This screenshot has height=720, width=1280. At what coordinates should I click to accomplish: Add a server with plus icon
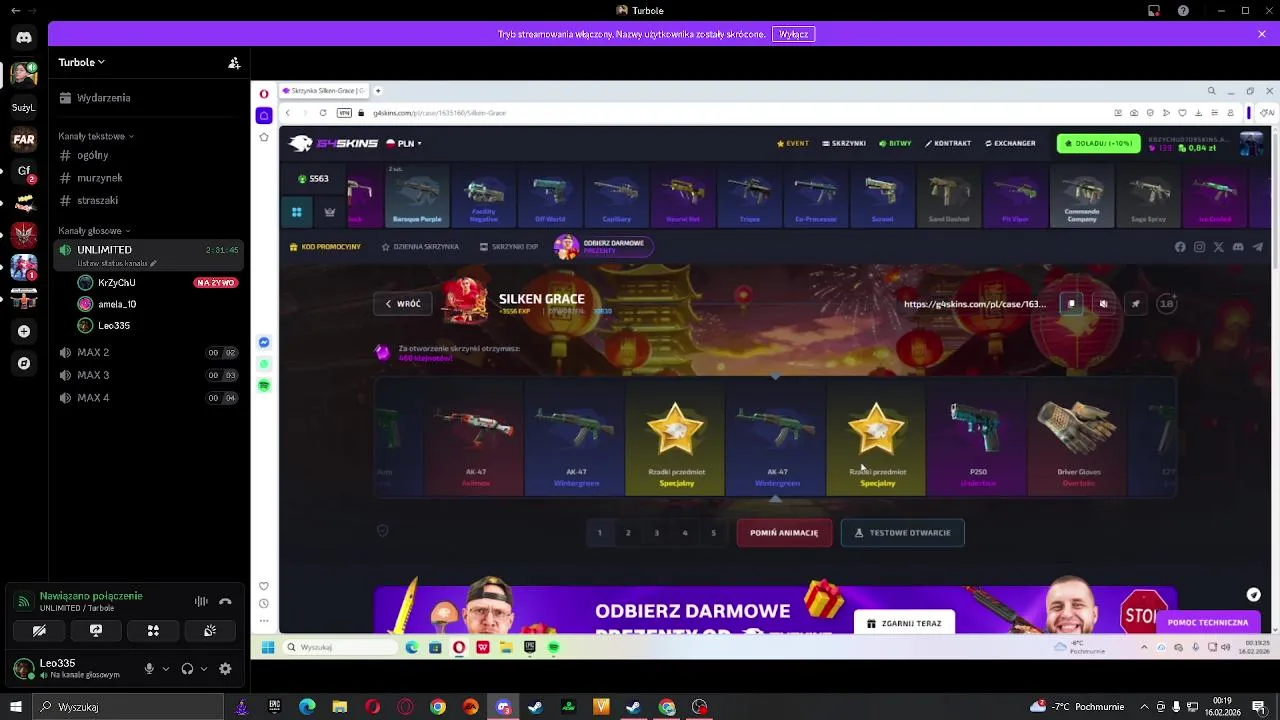24,331
